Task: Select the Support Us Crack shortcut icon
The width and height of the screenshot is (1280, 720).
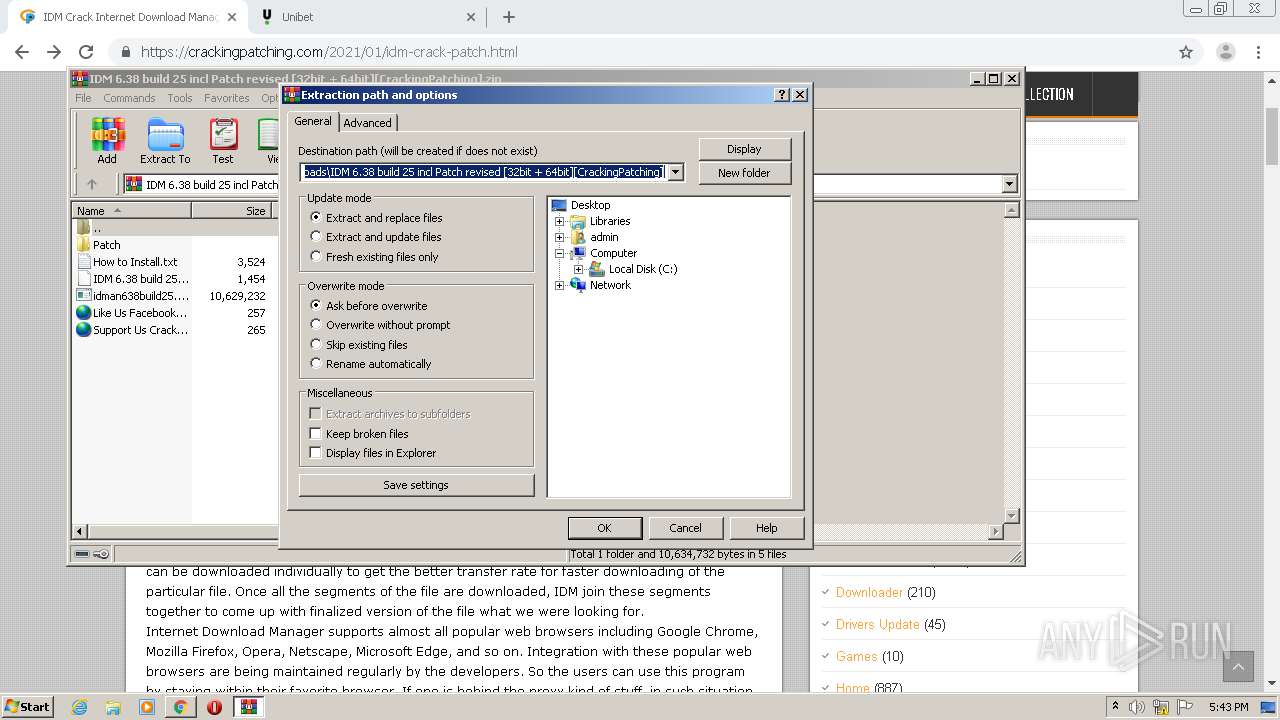Action: point(84,330)
